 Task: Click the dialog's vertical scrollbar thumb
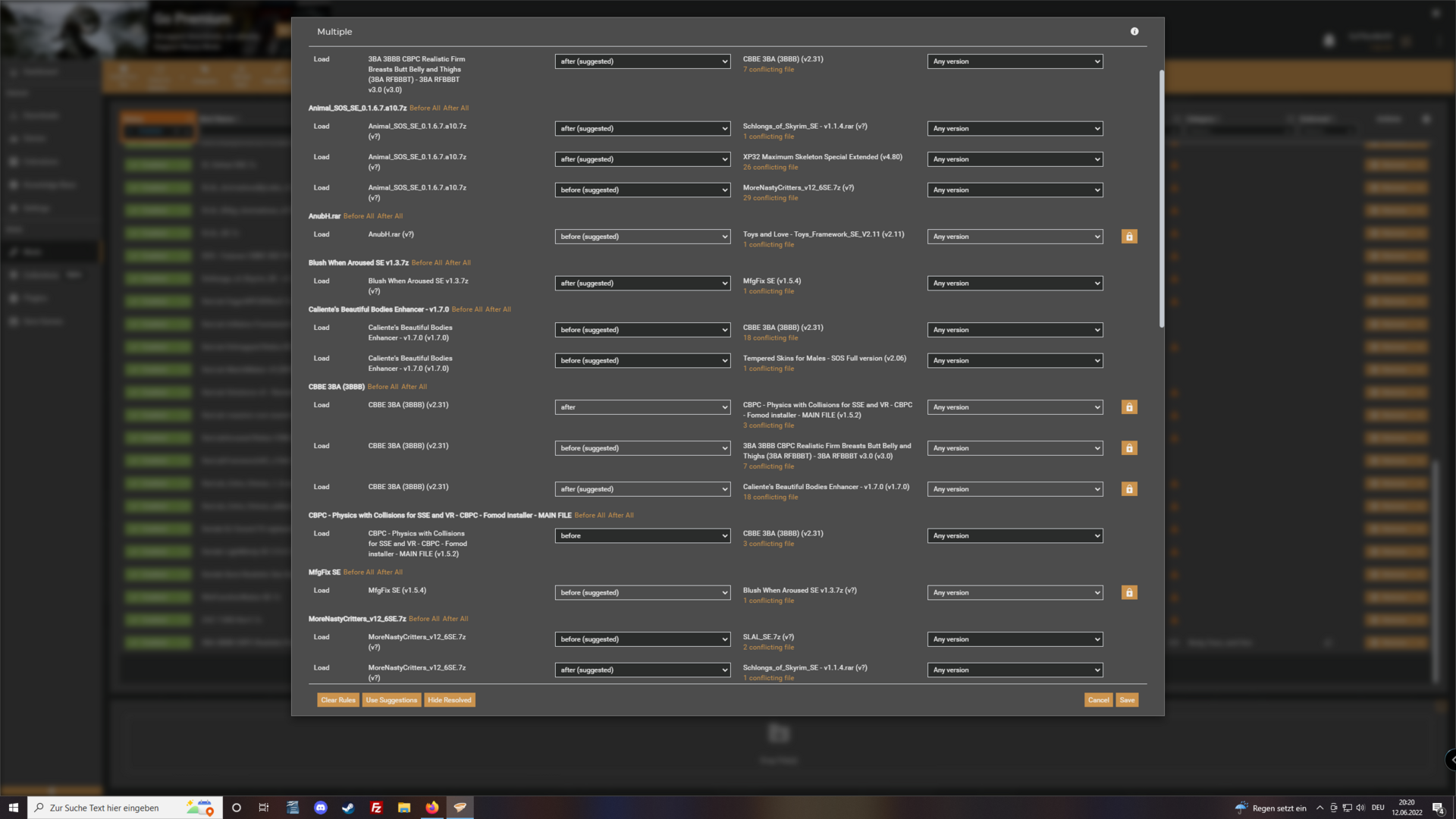pyautogui.click(x=1161, y=199)
